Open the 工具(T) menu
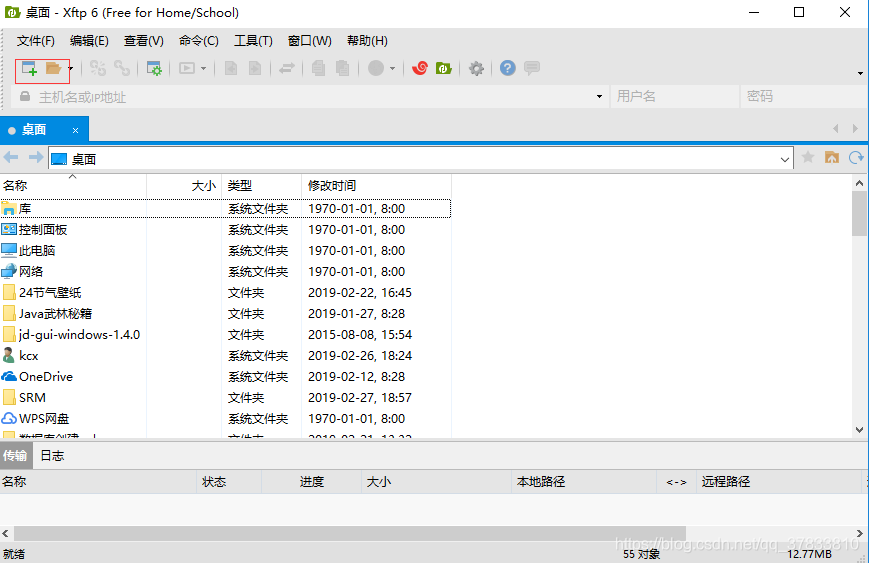The height and width of the screenshot is (563, 869). click(x=253, y=40)
